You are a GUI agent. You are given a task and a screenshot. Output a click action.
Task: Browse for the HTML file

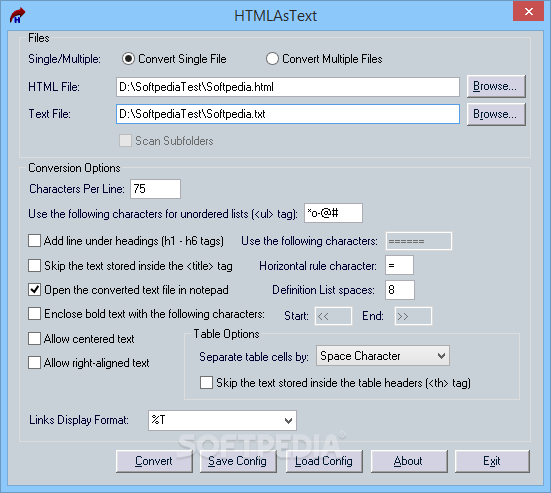click(x=496, y=86)
